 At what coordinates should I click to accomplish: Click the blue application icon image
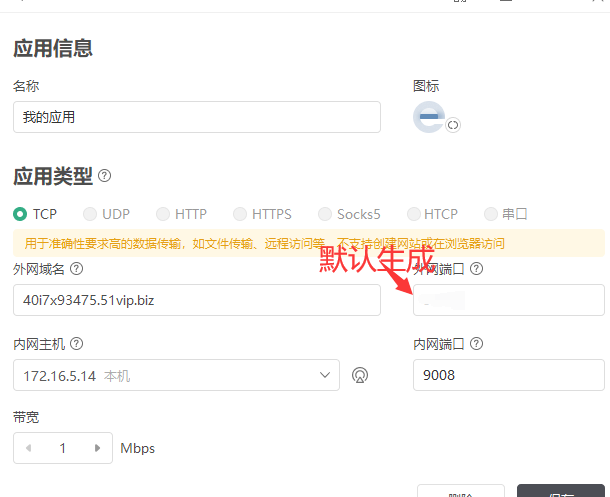(x=429, y=117)
